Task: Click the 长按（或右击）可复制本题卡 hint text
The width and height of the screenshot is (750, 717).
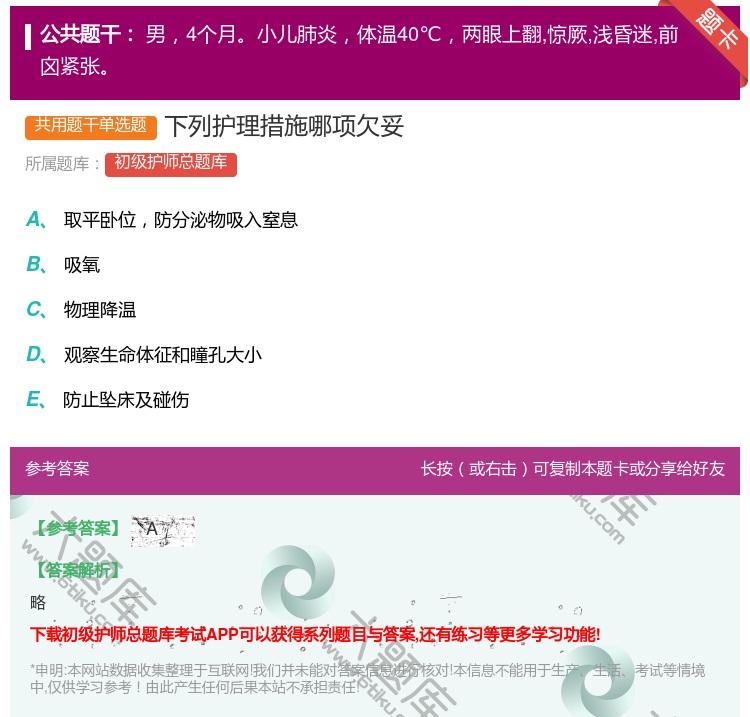Action: pos(573,469)
